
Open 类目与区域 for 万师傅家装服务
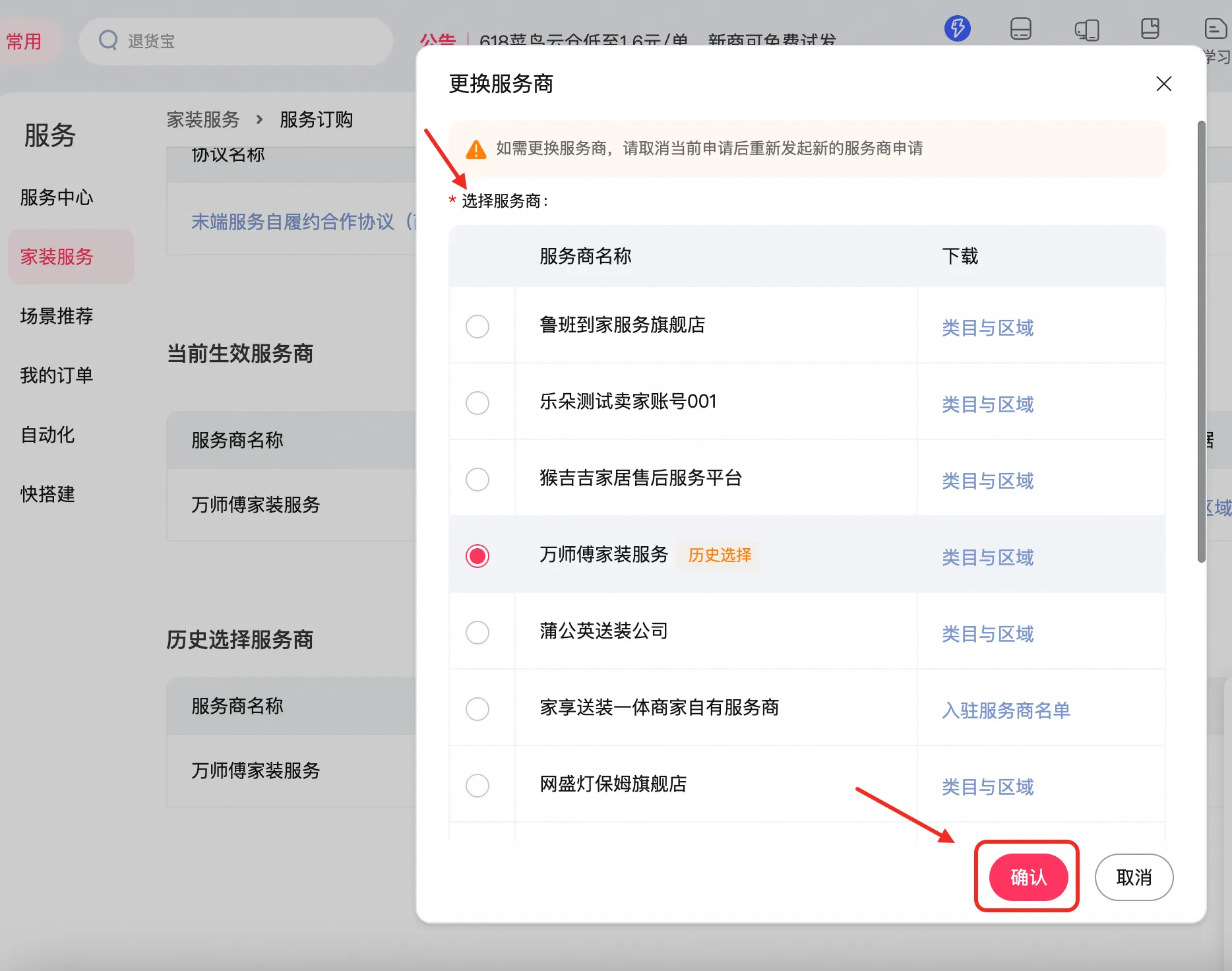(x=987, y=557)
